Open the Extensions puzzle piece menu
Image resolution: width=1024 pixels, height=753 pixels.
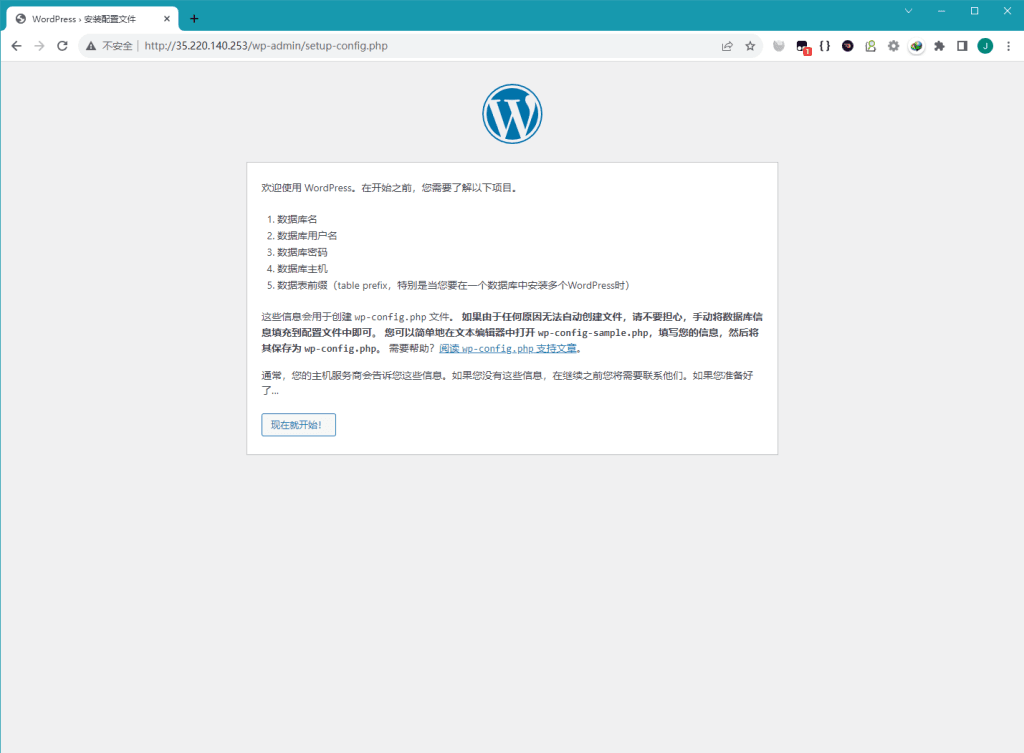[939, 46]
